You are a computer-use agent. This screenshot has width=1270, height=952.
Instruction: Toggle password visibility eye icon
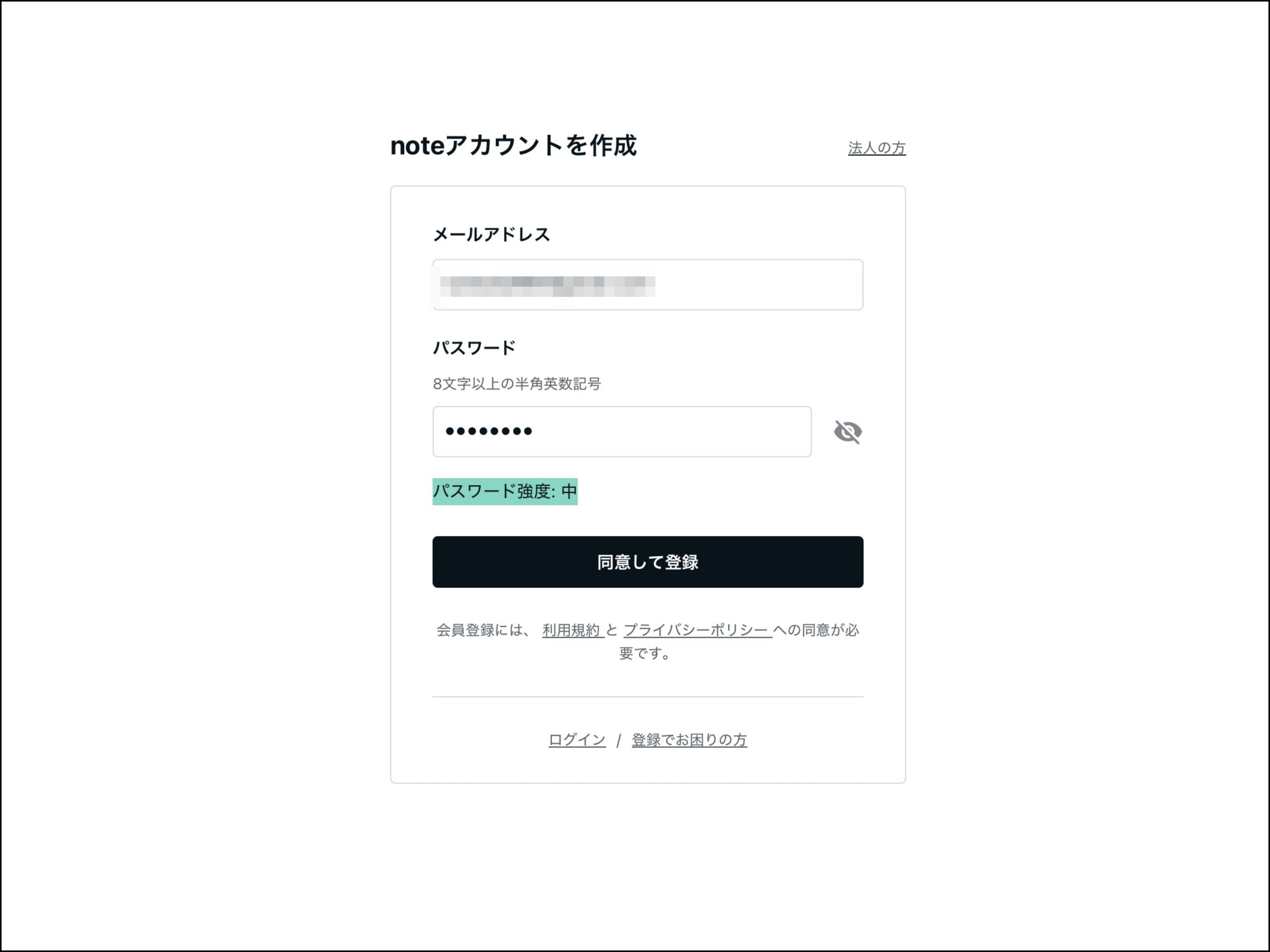[848, 431]
